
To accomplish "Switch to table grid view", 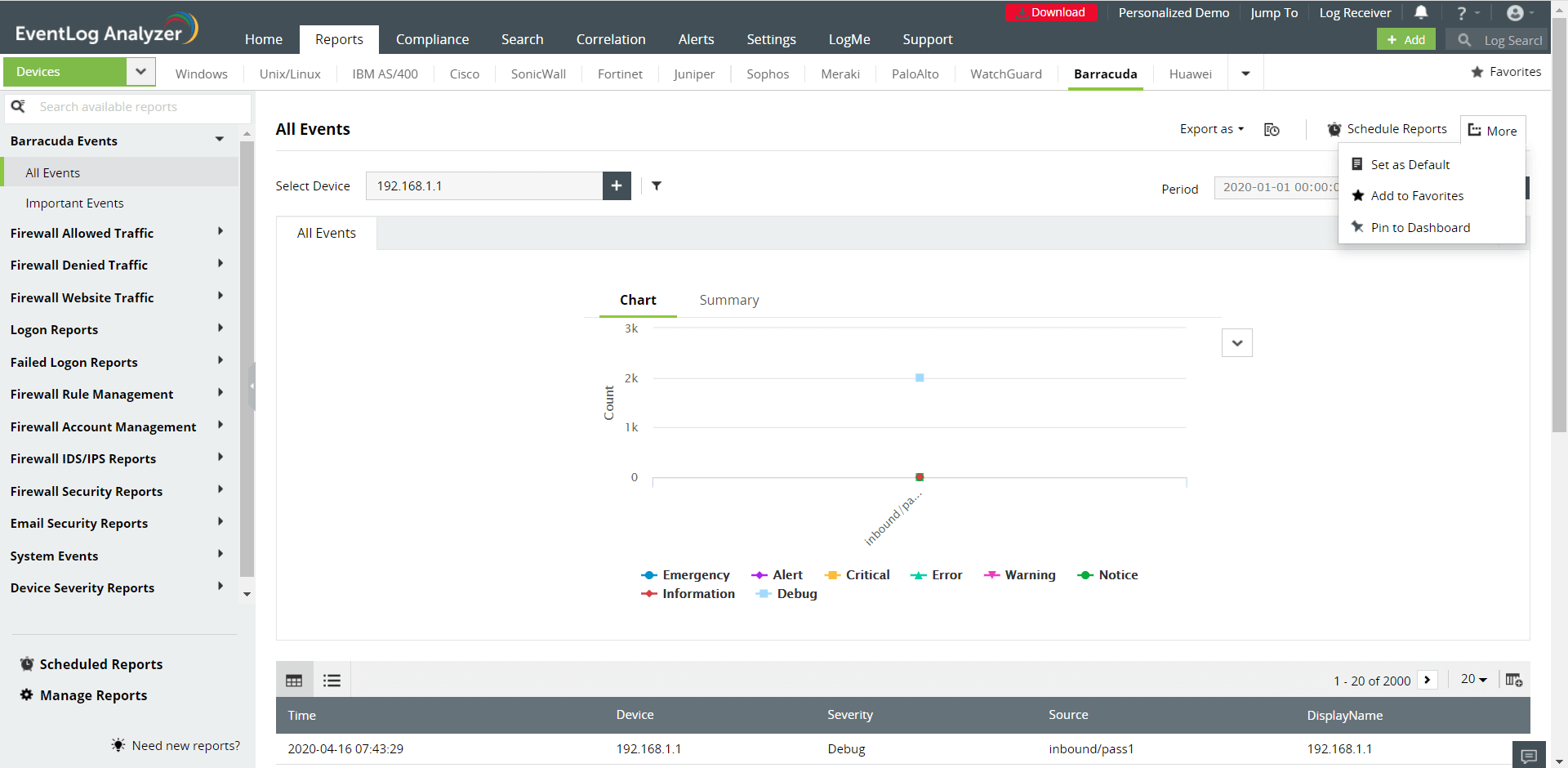I will tap(294, 680).
